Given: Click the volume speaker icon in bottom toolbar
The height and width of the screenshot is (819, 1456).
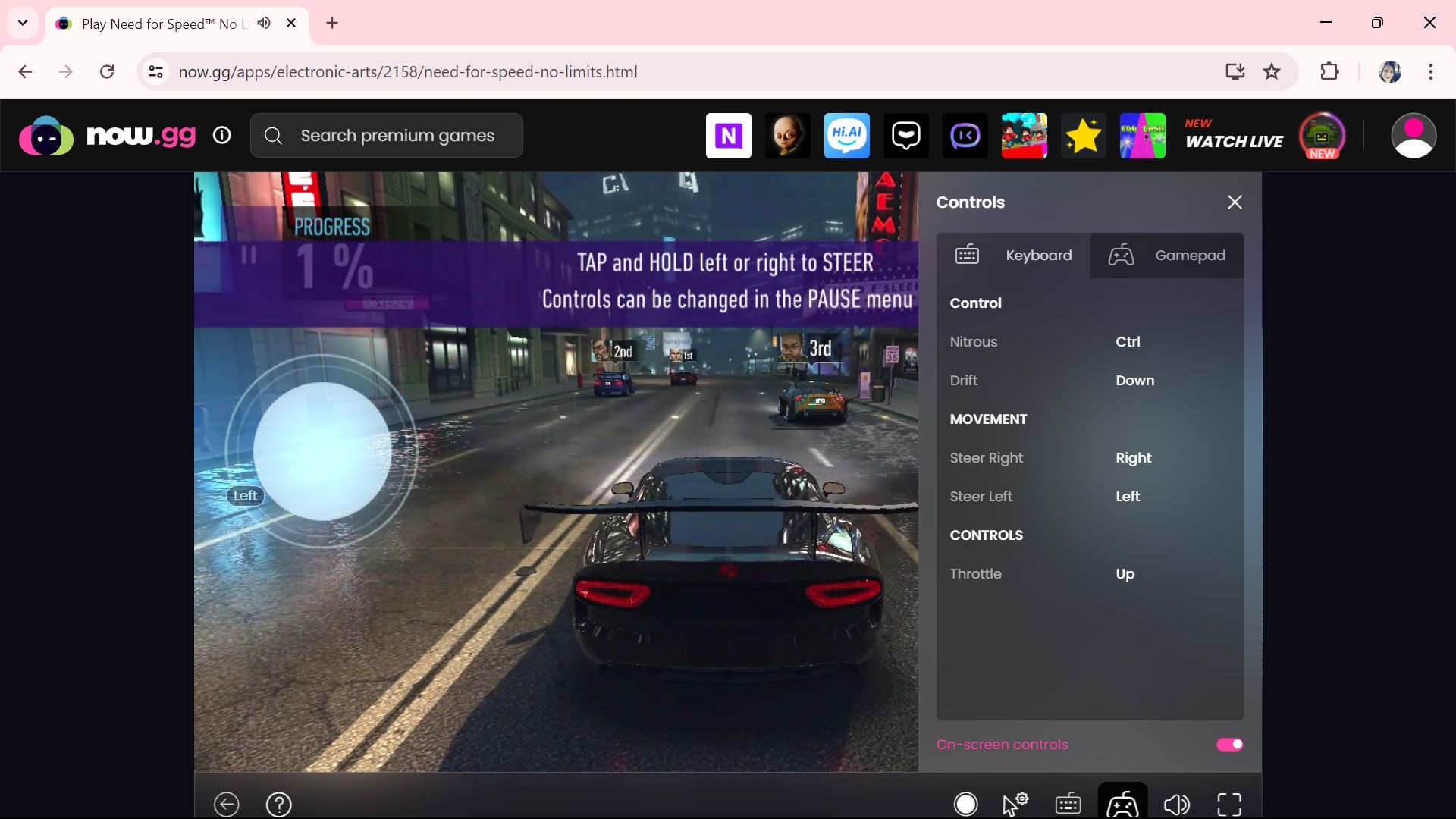Looking at the screenshot, I should 1176,804.
